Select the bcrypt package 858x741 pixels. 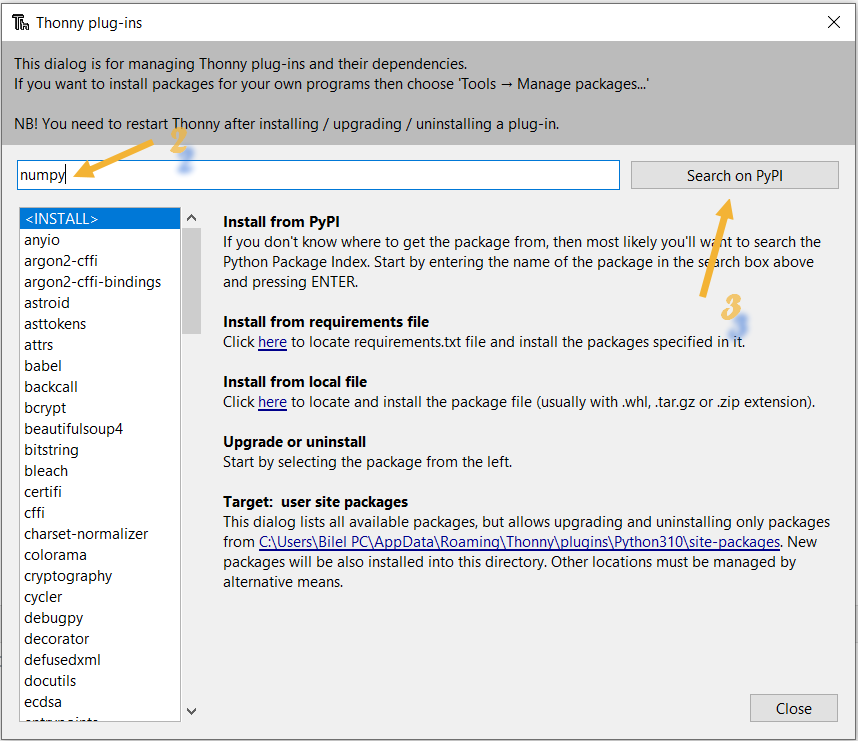pos(100,408)
